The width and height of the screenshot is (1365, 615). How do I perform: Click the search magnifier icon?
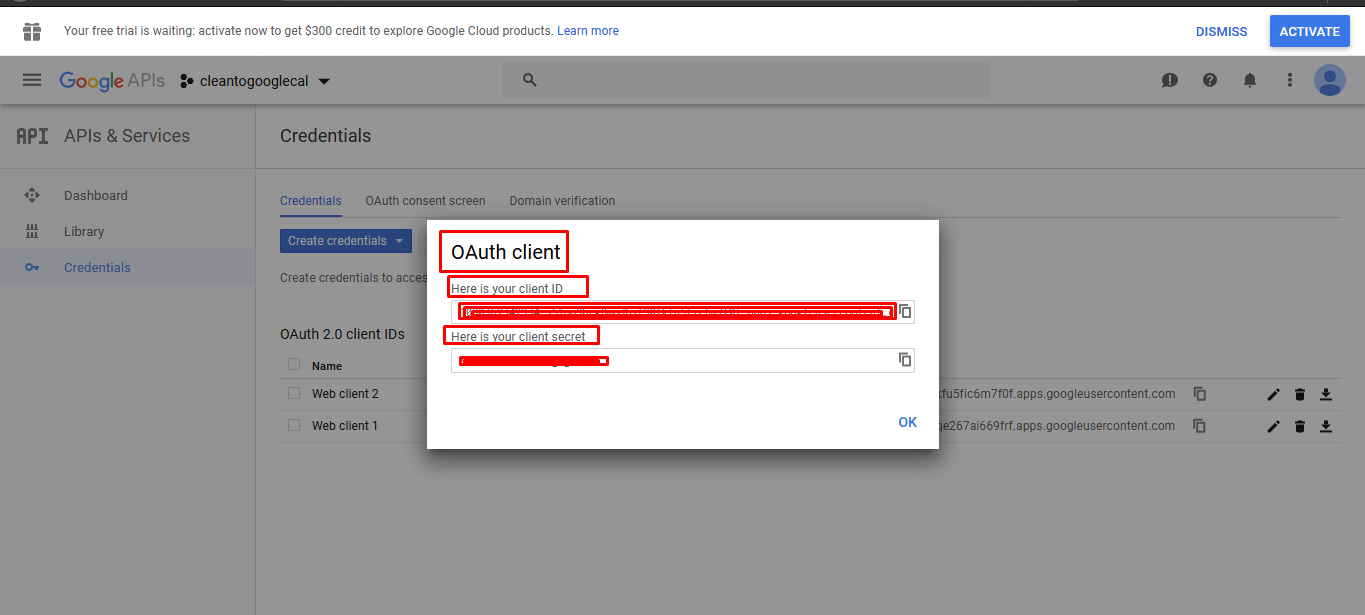[x=530, y=80]
